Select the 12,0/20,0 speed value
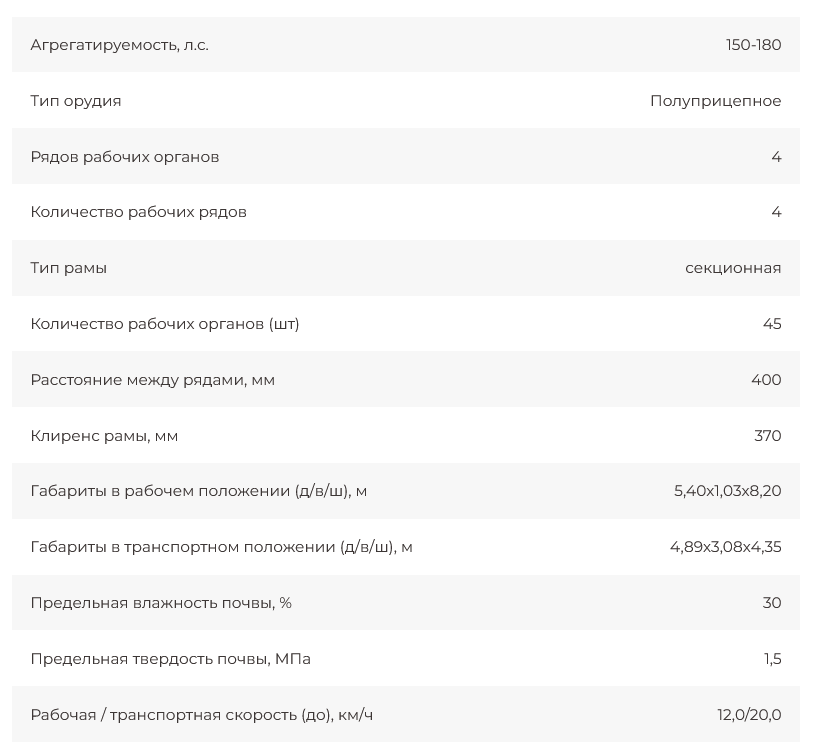This screenshot has height=743, width=814. (x=749, y=715)
